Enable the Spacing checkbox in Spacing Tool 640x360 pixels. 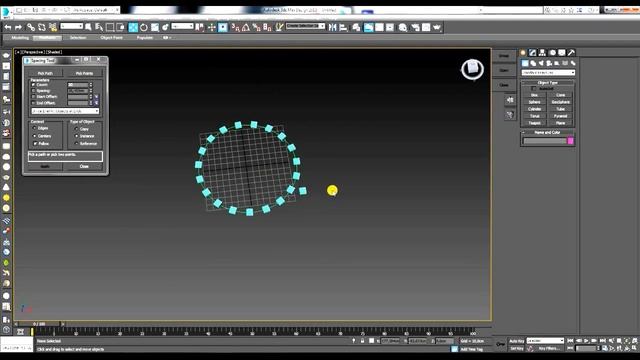tap(33, 91)
